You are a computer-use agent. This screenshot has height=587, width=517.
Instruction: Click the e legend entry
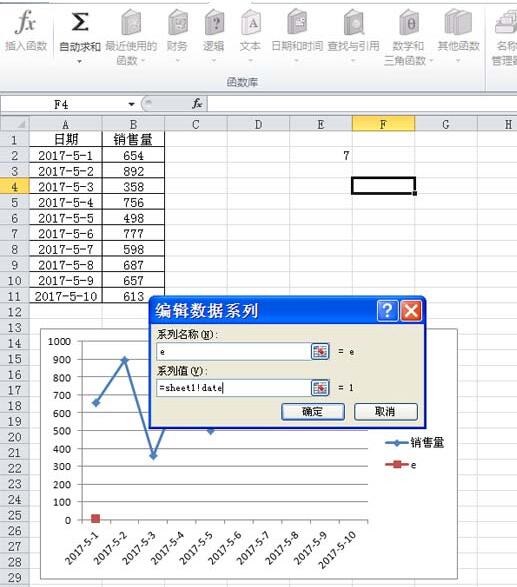[x=400, y=465]
